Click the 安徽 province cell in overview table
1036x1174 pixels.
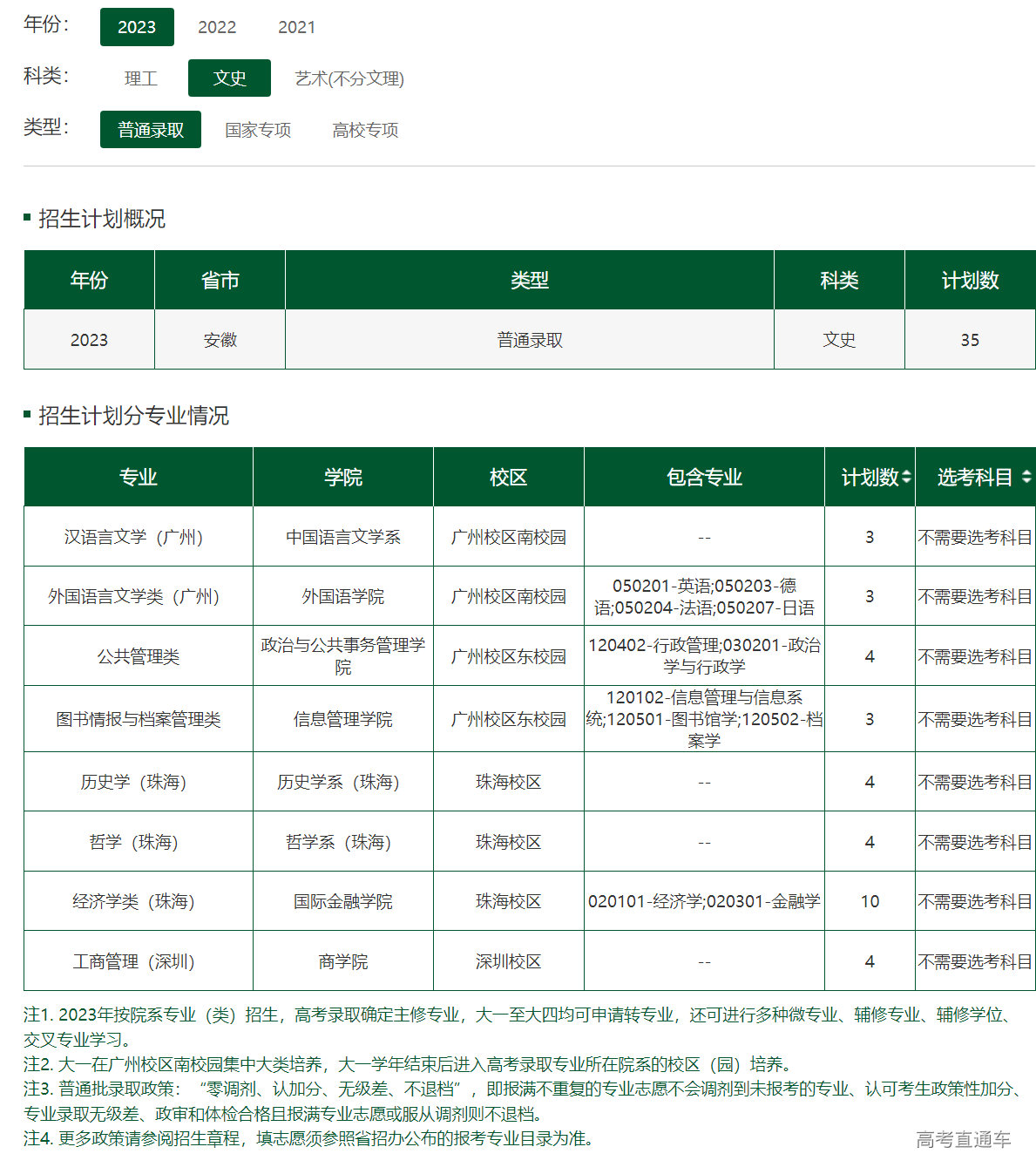[219, 340]
